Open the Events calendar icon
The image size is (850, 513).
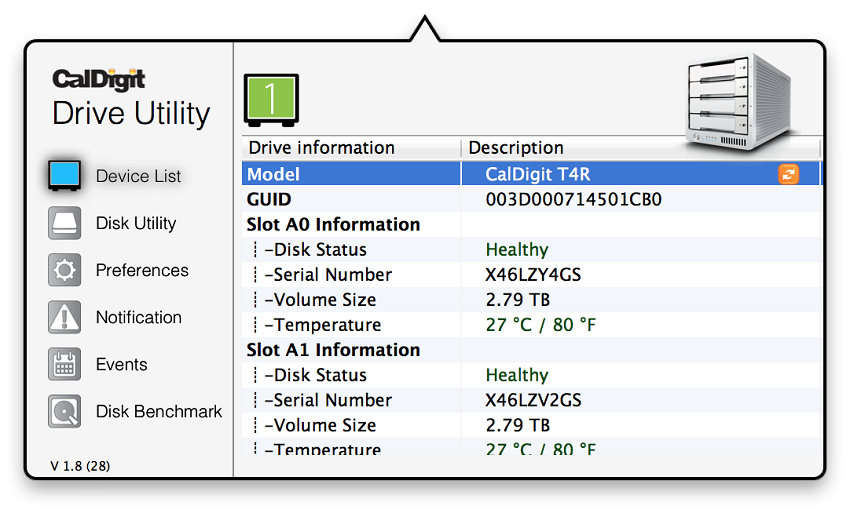[65, 364]
